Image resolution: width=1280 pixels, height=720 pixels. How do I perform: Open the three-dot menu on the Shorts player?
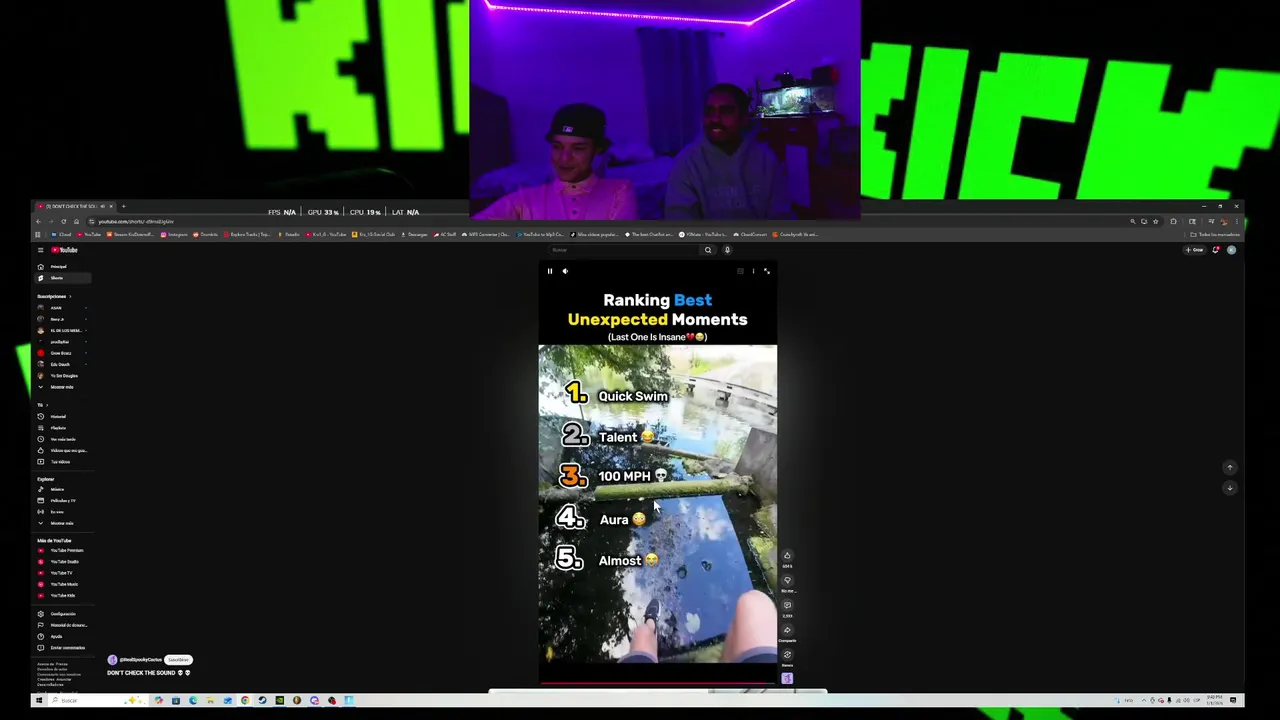click(x=753, y=271)
